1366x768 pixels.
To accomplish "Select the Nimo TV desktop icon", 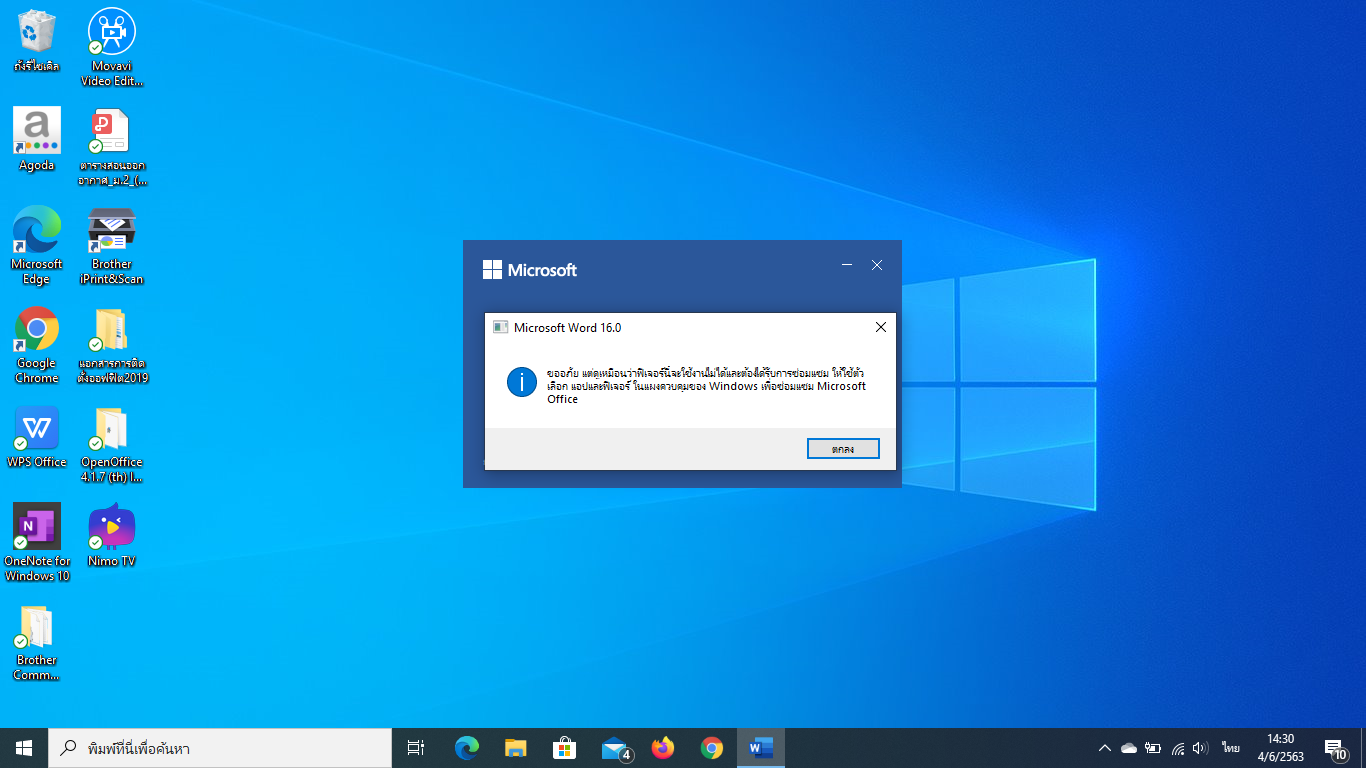I will [x=112, y=535].
